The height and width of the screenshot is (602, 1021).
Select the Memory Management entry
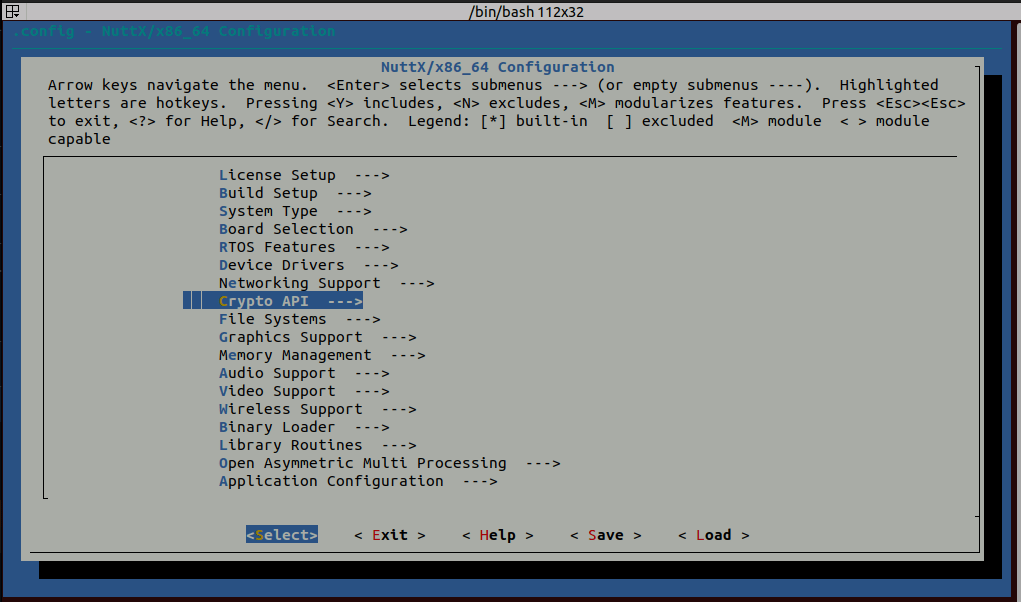tap(294, 354)
